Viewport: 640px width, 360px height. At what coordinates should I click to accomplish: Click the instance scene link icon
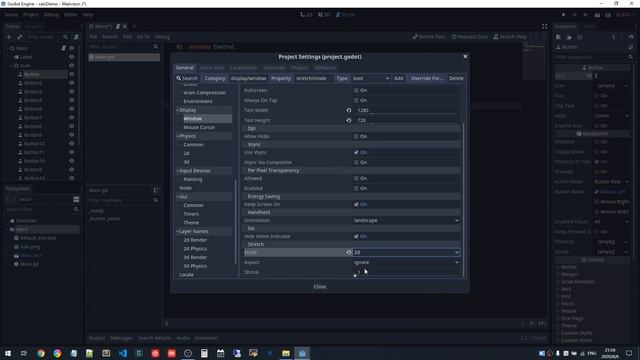pyautogui.click(x=19, y=37)
